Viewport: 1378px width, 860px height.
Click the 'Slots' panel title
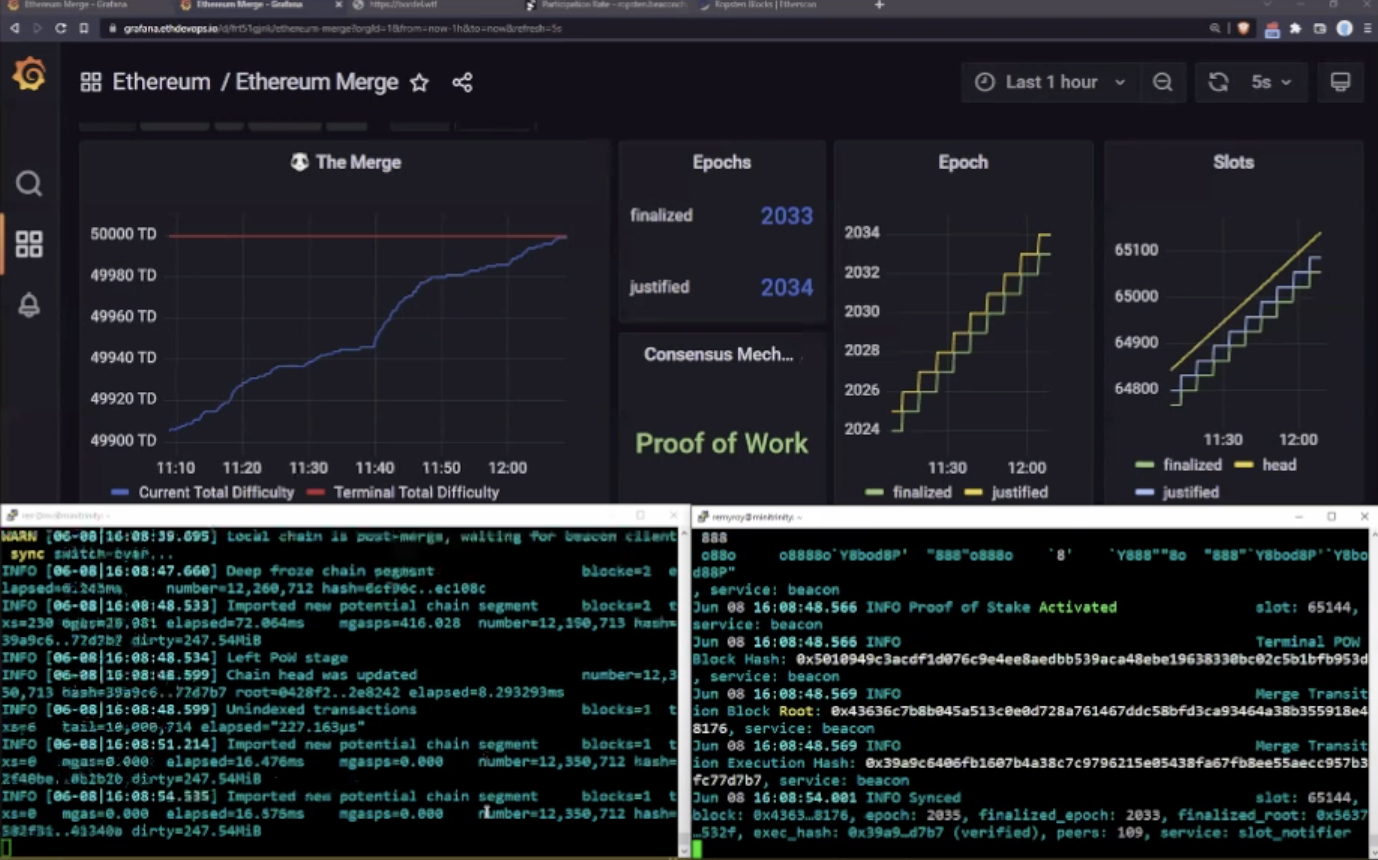pyautogui.click(x=1233, y=162)
